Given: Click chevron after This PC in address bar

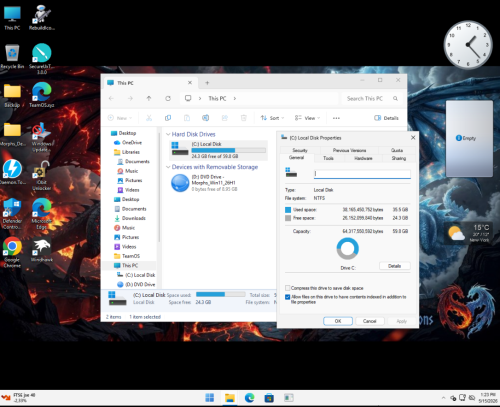Looking at the screenshot, I should [x=235, y=98].
